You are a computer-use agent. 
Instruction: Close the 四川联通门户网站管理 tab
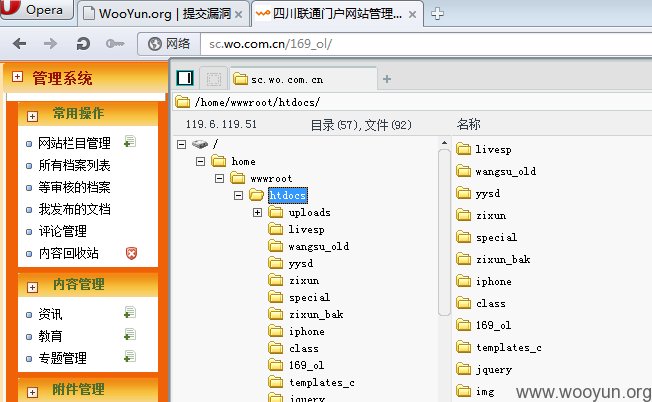point(412,15)
